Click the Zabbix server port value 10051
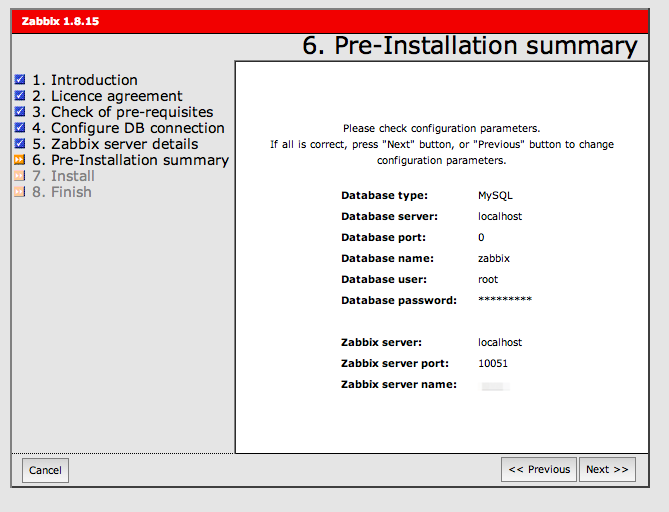The height and width of the screenshot is (512, 669). point(493,364)
